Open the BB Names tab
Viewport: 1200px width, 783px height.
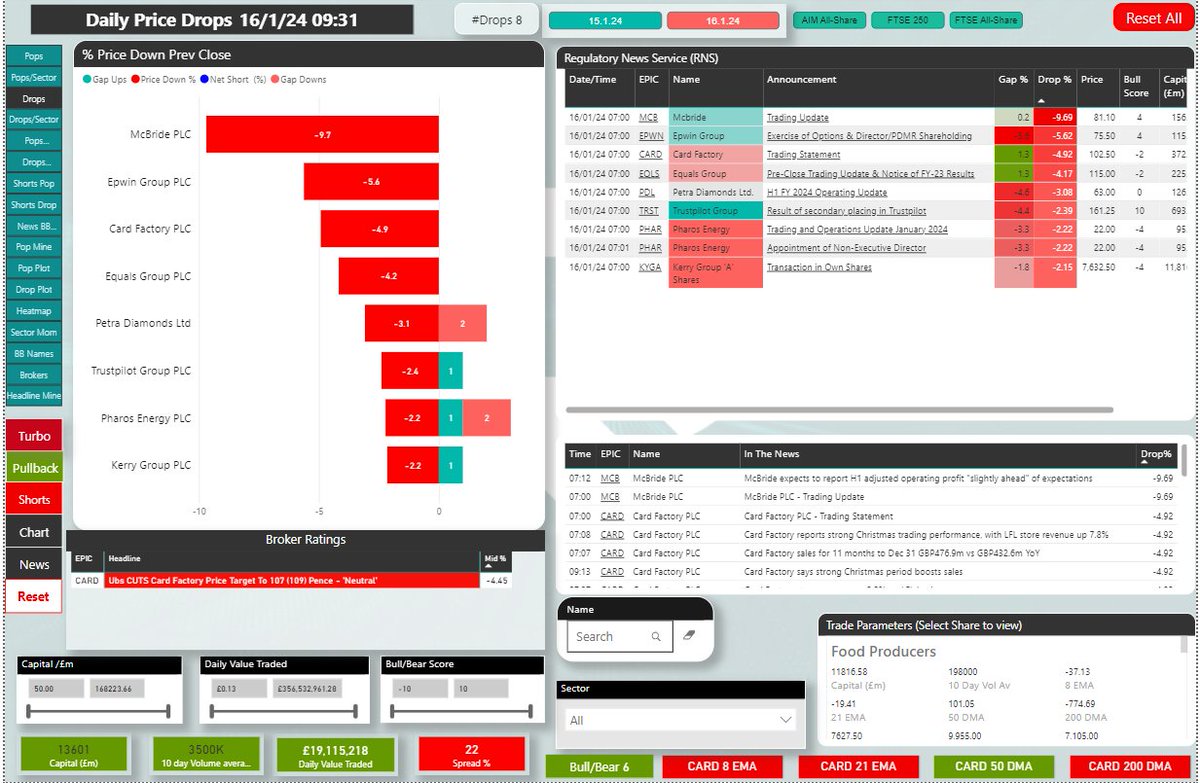(33, 353)
